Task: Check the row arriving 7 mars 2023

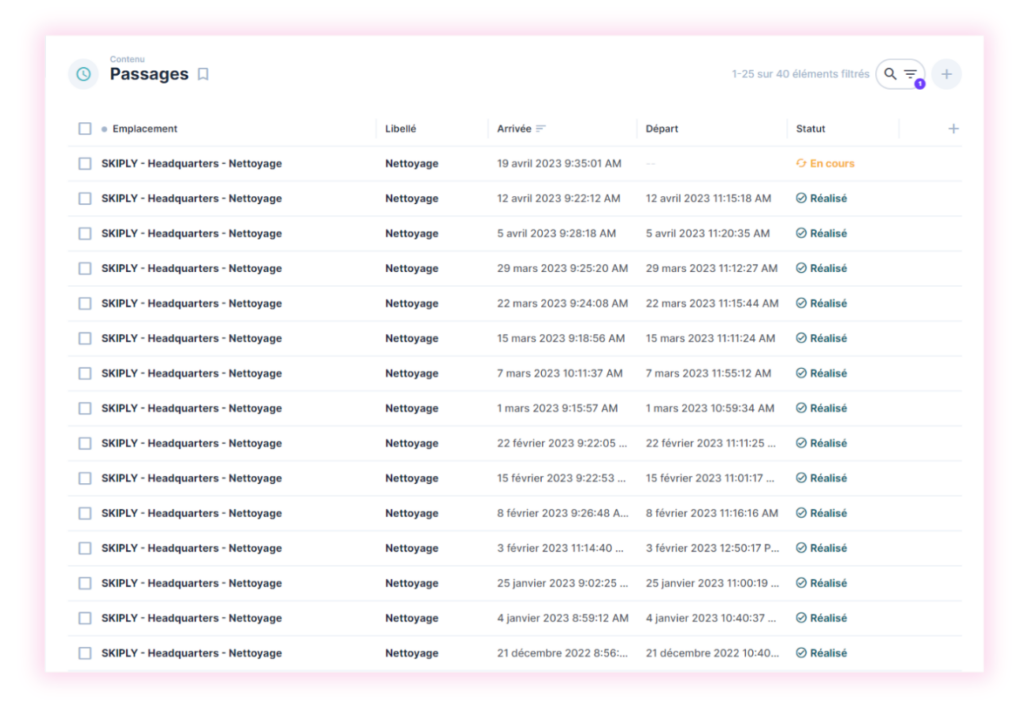Action: tap(85, 373)
